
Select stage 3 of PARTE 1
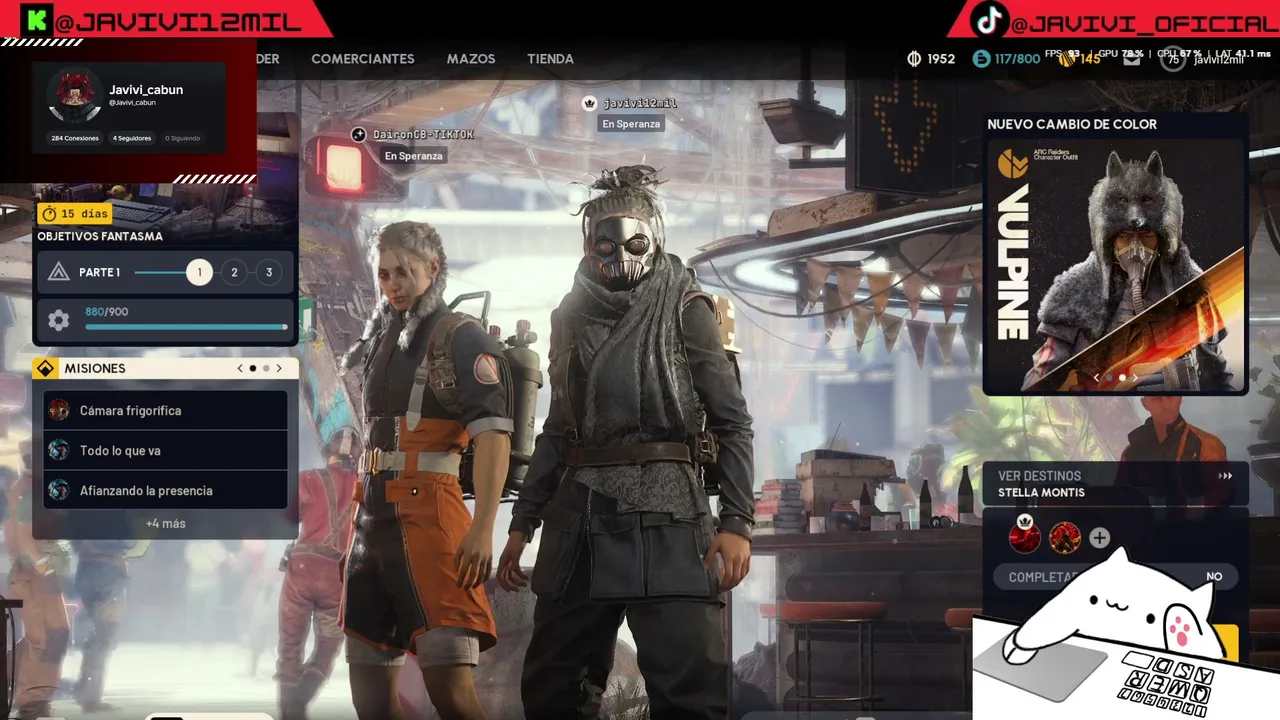pyautogui.click(x=268, y=272)
